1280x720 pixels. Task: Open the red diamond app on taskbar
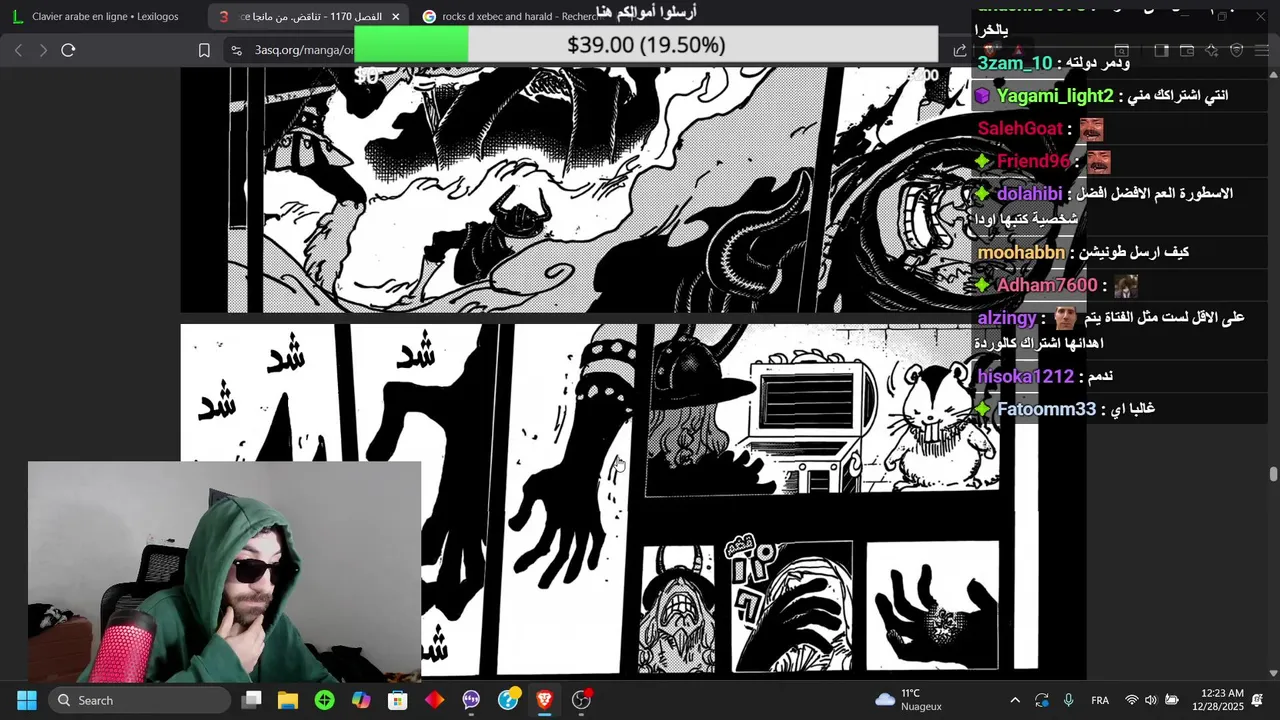coord(434,700)
